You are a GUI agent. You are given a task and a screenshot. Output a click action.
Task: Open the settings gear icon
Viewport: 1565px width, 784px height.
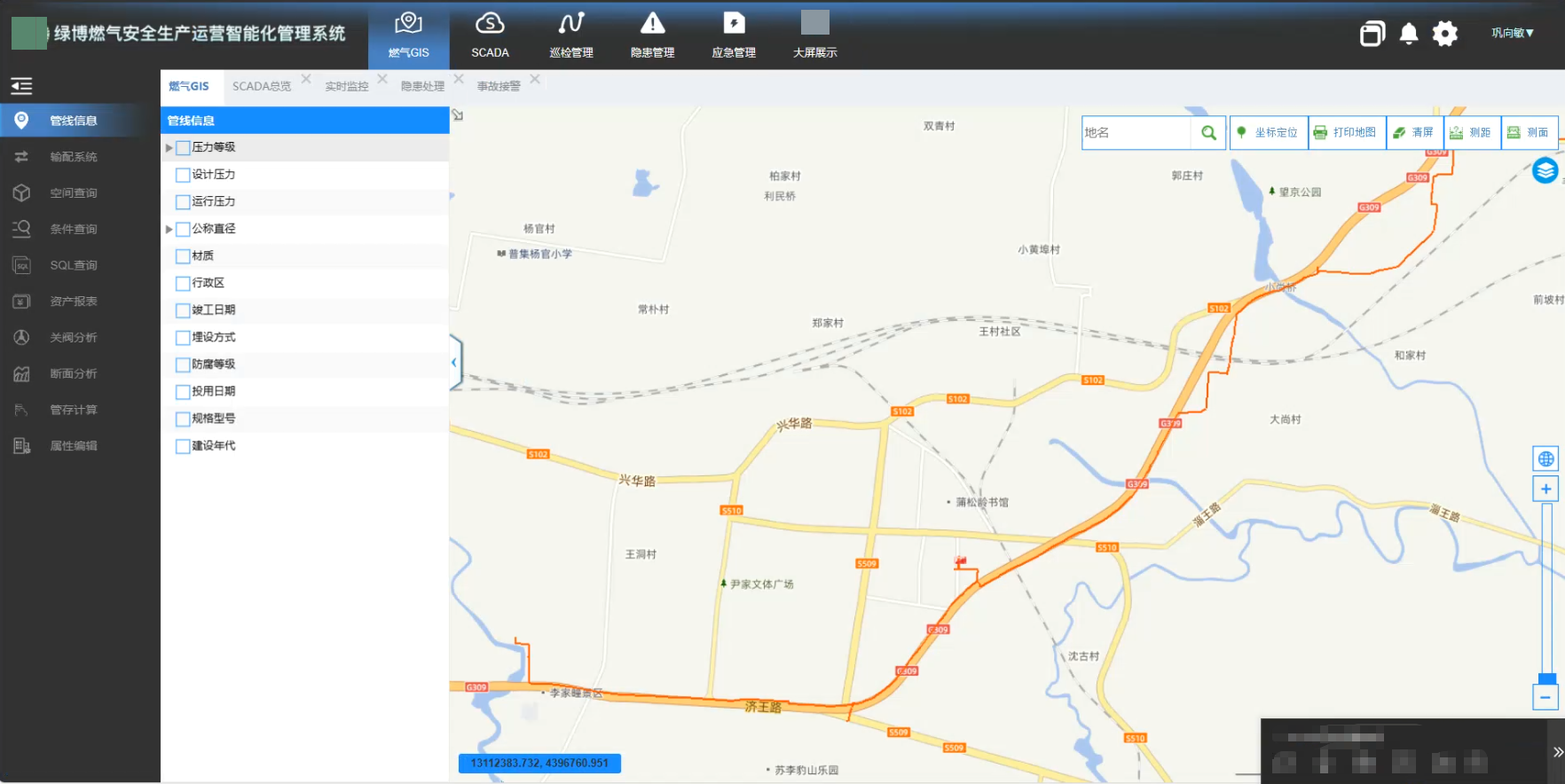[1444, 34]
